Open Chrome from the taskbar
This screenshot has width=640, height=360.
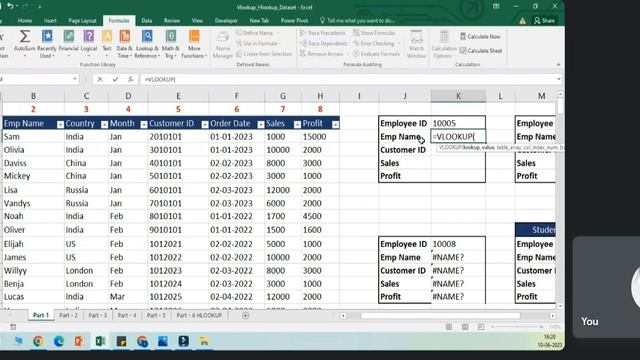tap(38, 341)
